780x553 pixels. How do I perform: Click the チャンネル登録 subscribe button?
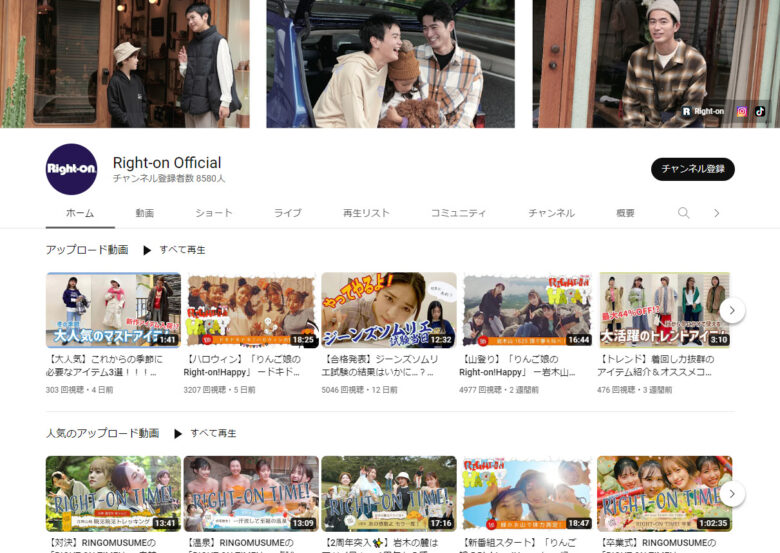pos(692,169)
